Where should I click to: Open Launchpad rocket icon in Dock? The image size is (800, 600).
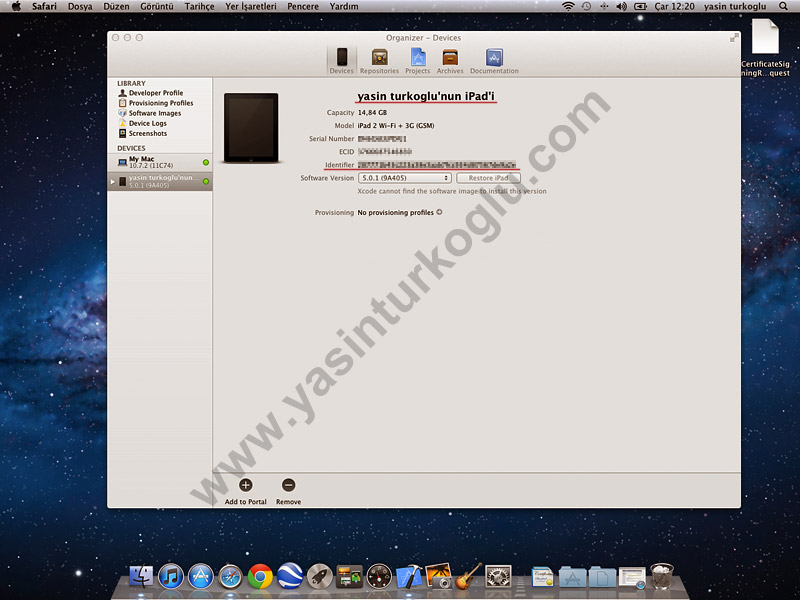coord(320,577)
